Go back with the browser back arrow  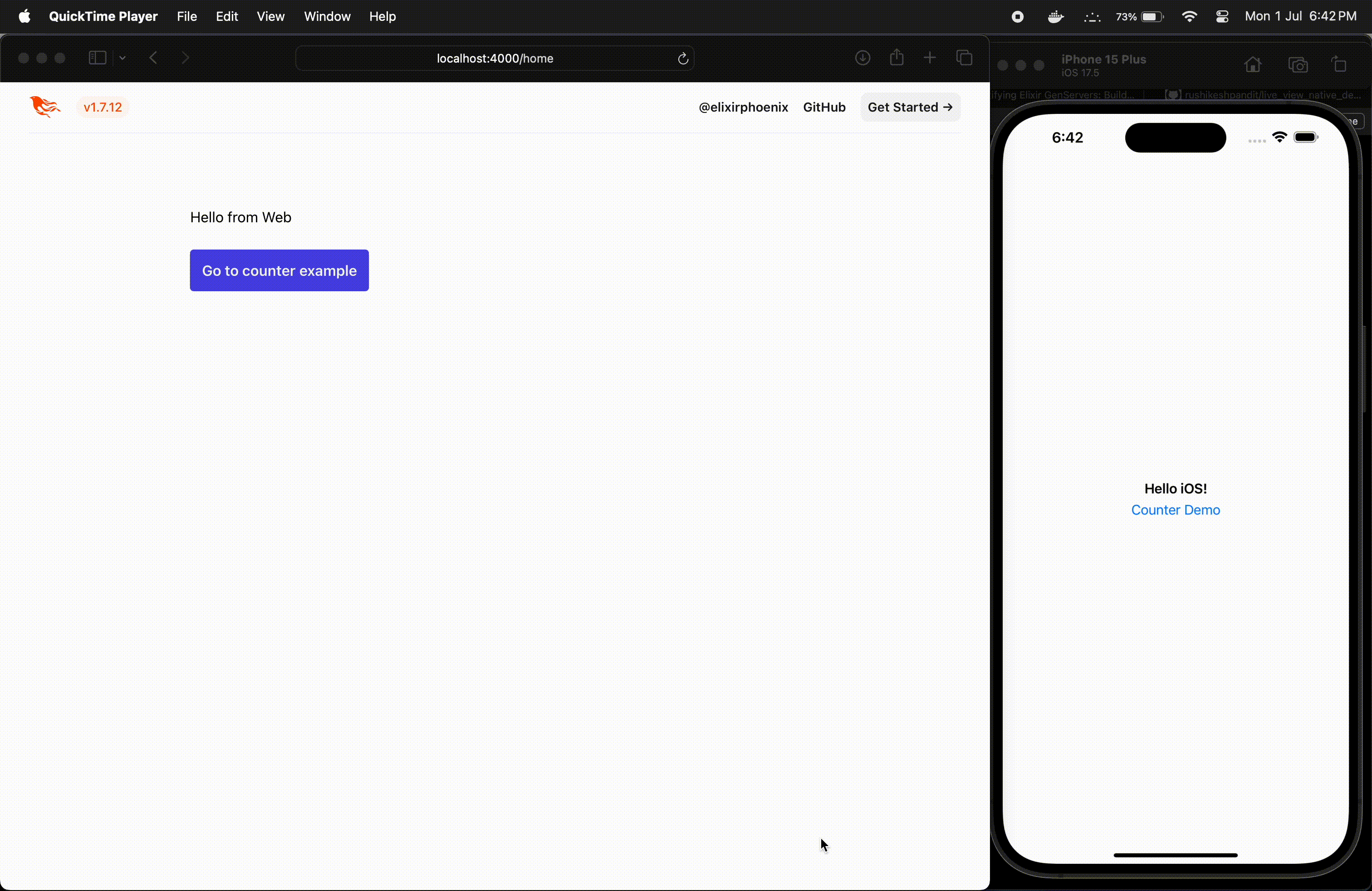coord(153,58)
